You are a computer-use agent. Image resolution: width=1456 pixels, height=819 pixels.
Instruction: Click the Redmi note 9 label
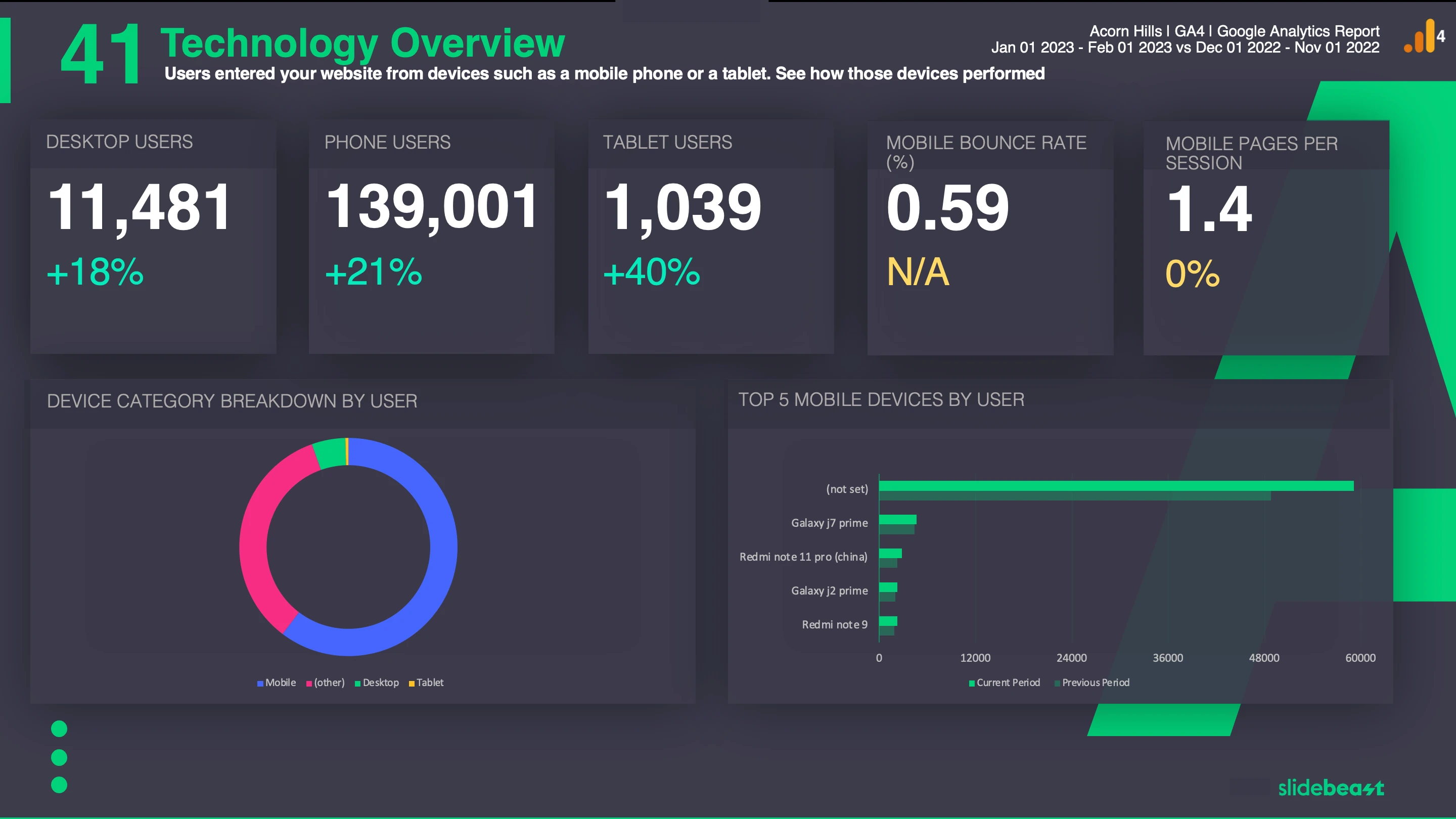click(x=834, y=624)
